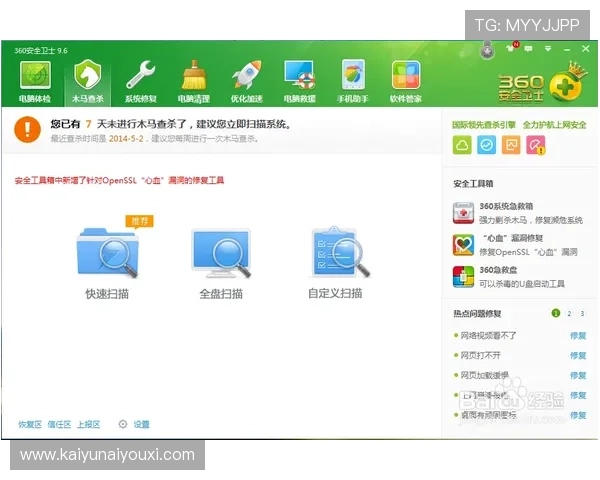Switch to hot issues page 3
The height and width of the screenshot is (480, 600).
click(x=582, y=313)
